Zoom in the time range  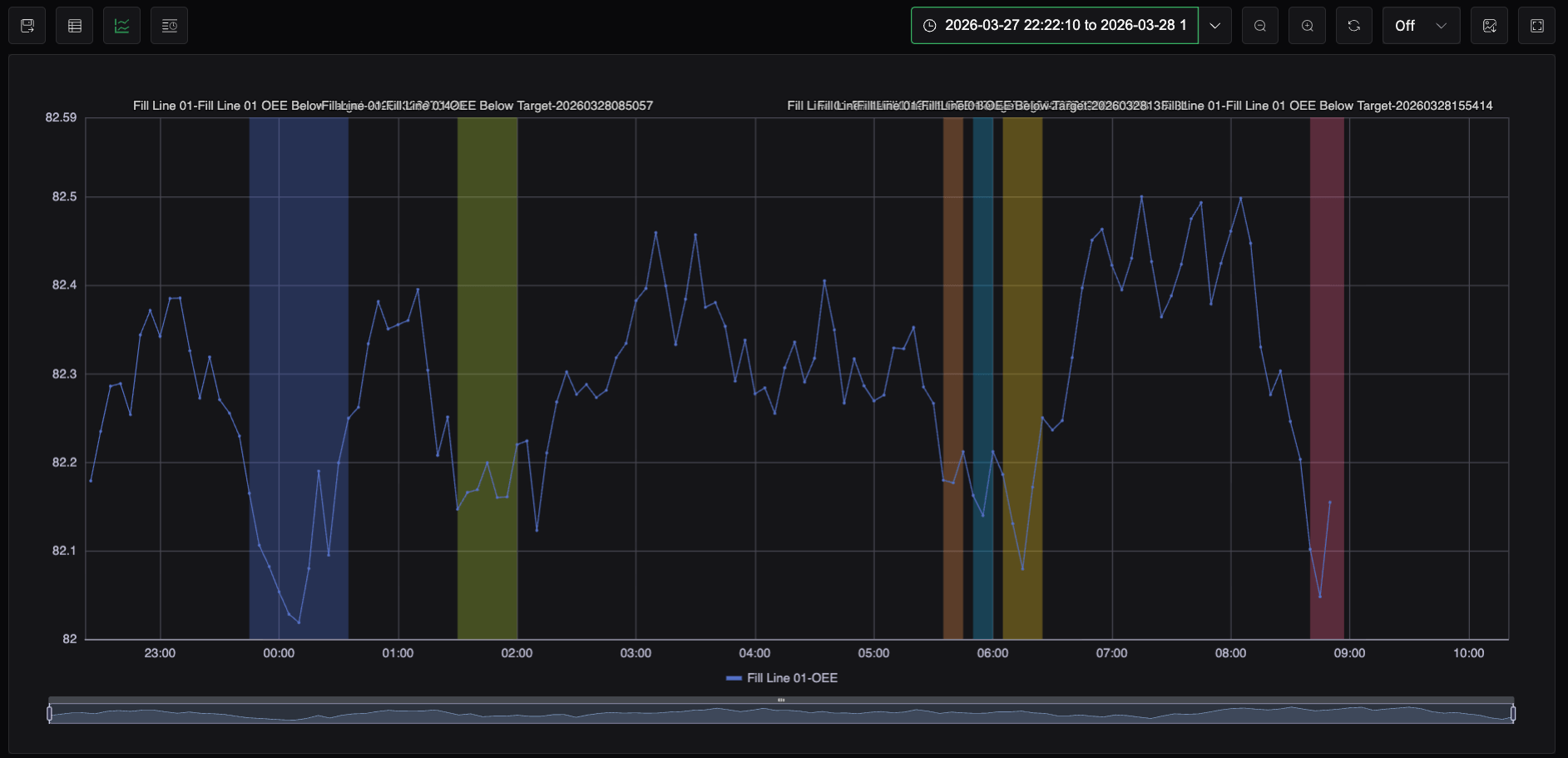(1308, 26)
